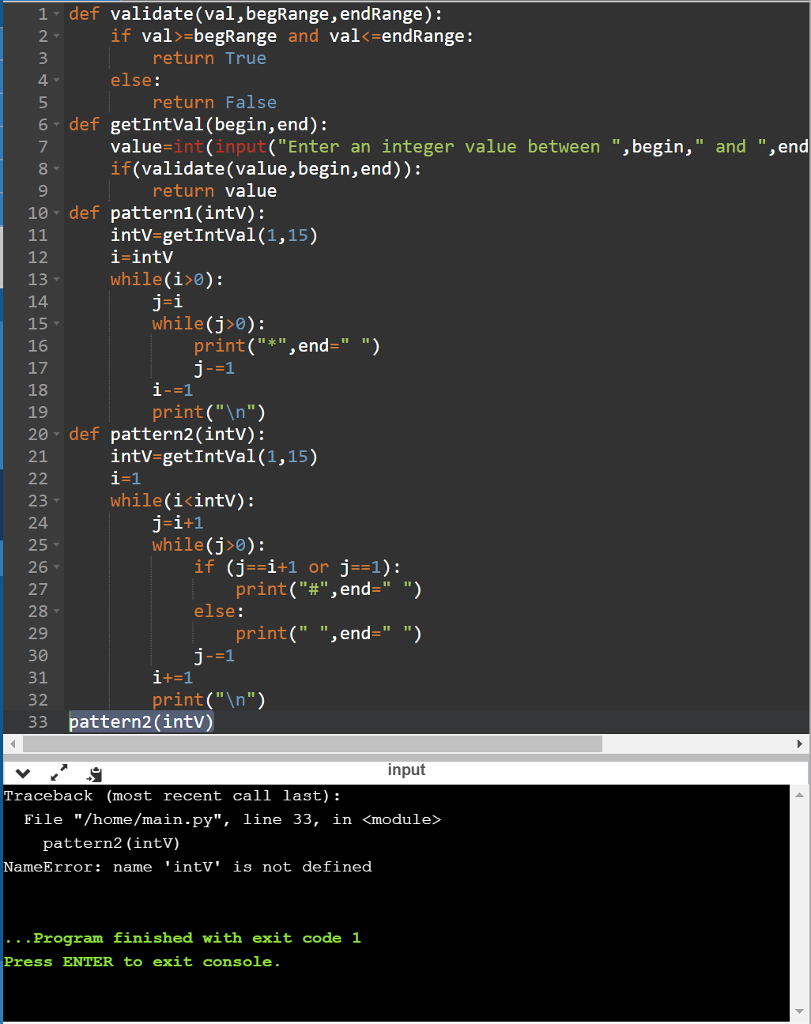The image size is (811, 1024).
Task: Click 'Press ENTER to exit console.' text
Action: (x=142, y=962)
